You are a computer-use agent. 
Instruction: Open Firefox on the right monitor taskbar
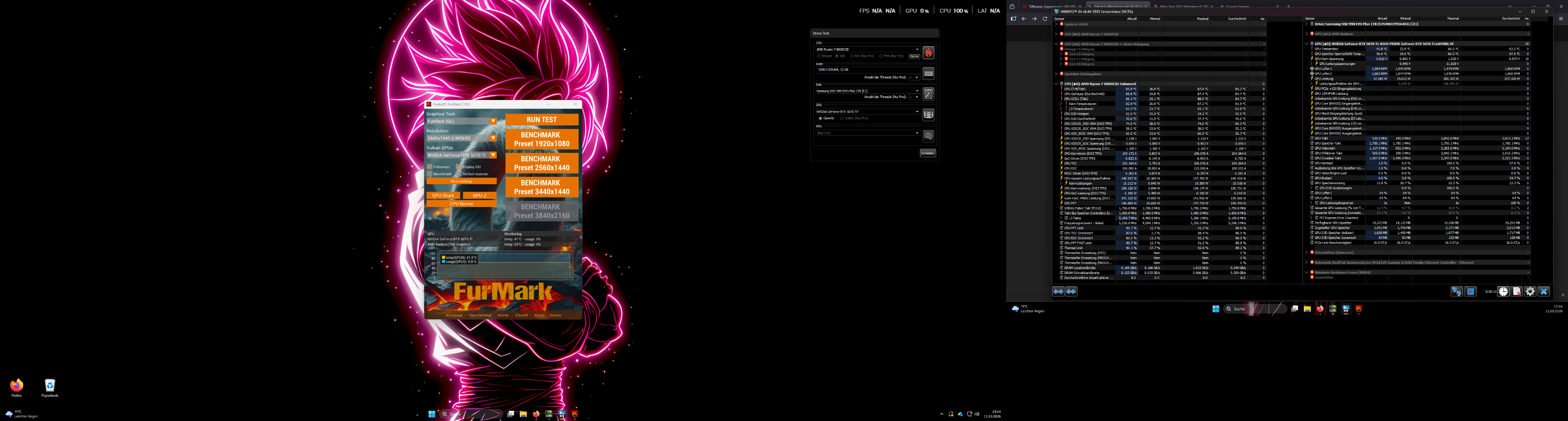[1320, 309]
